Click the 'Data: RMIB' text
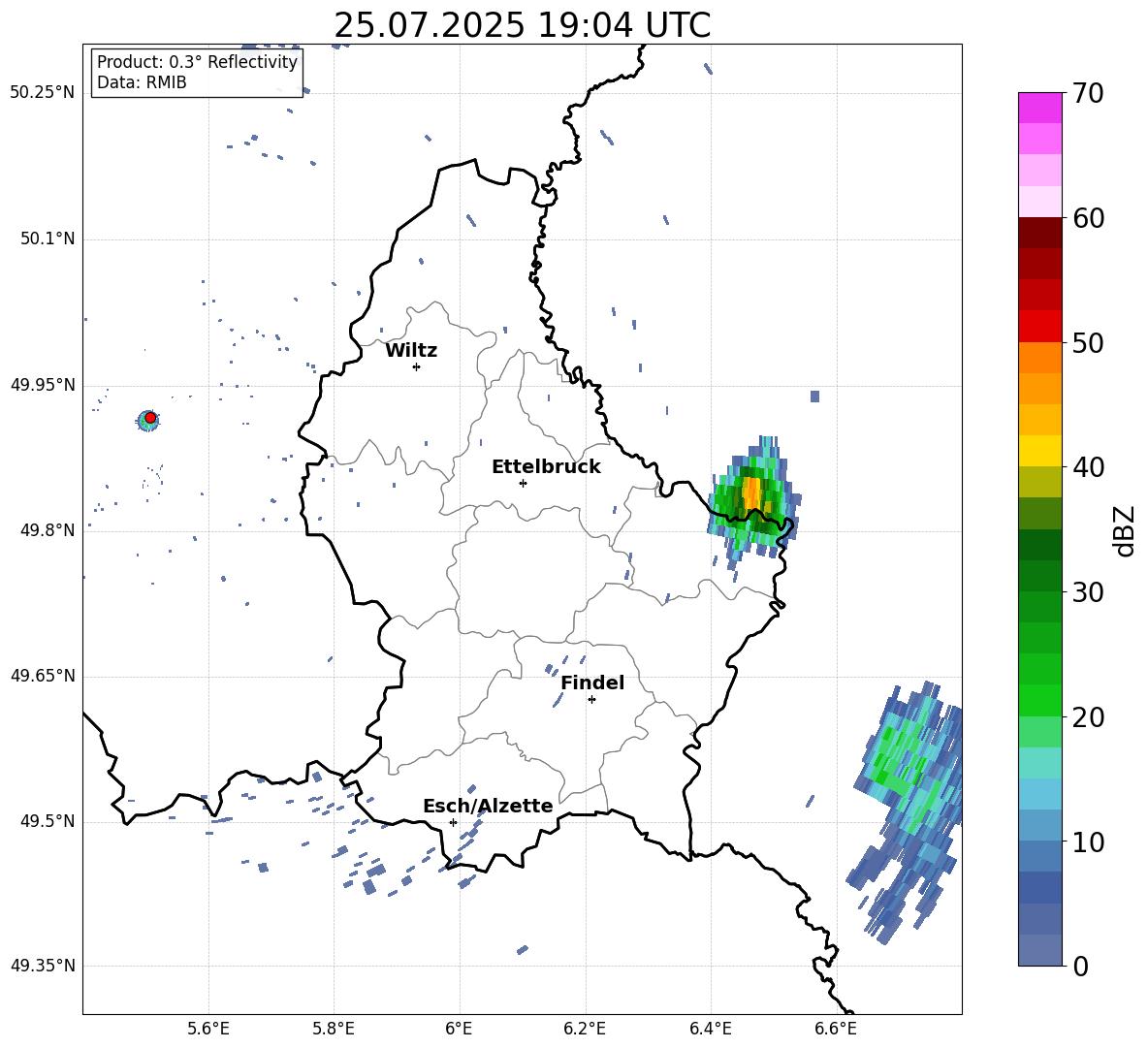 (142, 82)
